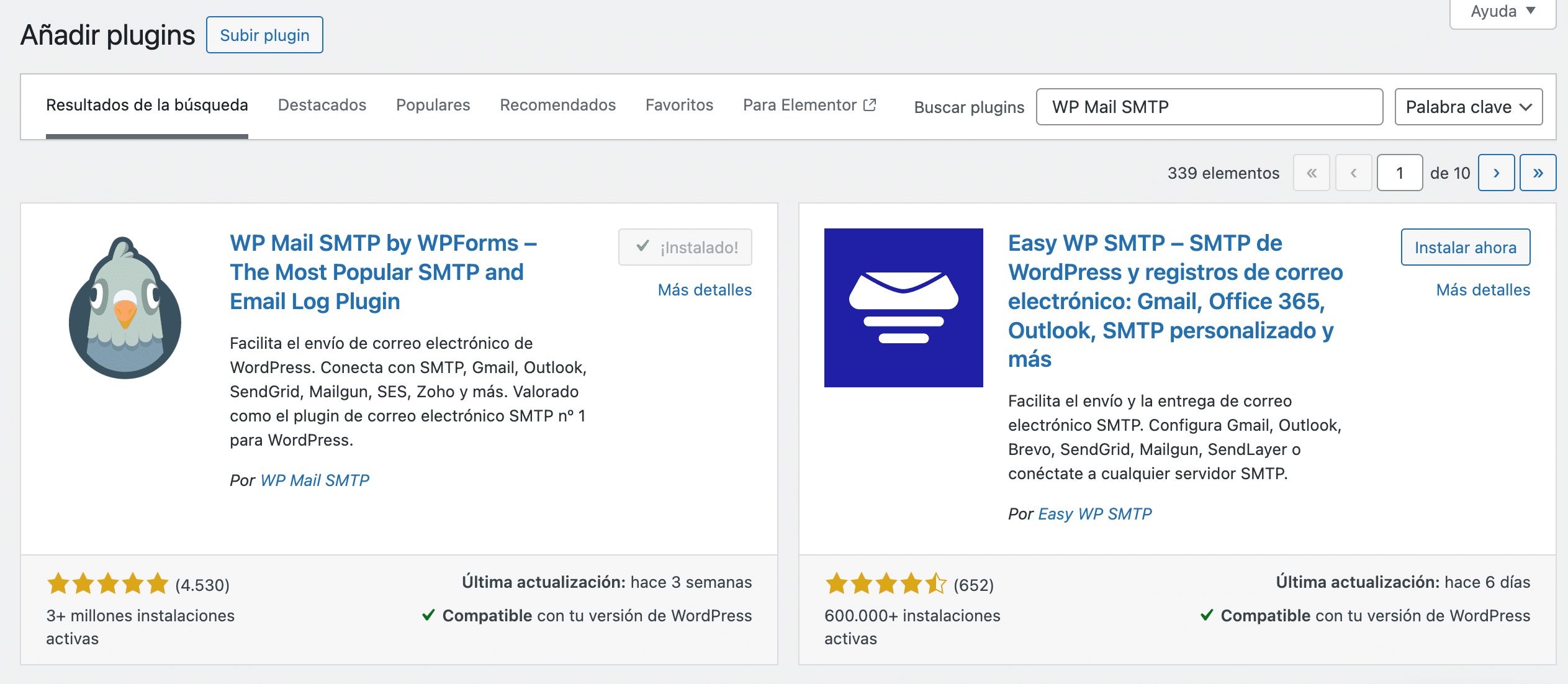Click the previous page single-arrow icon

coord(1353,173)
